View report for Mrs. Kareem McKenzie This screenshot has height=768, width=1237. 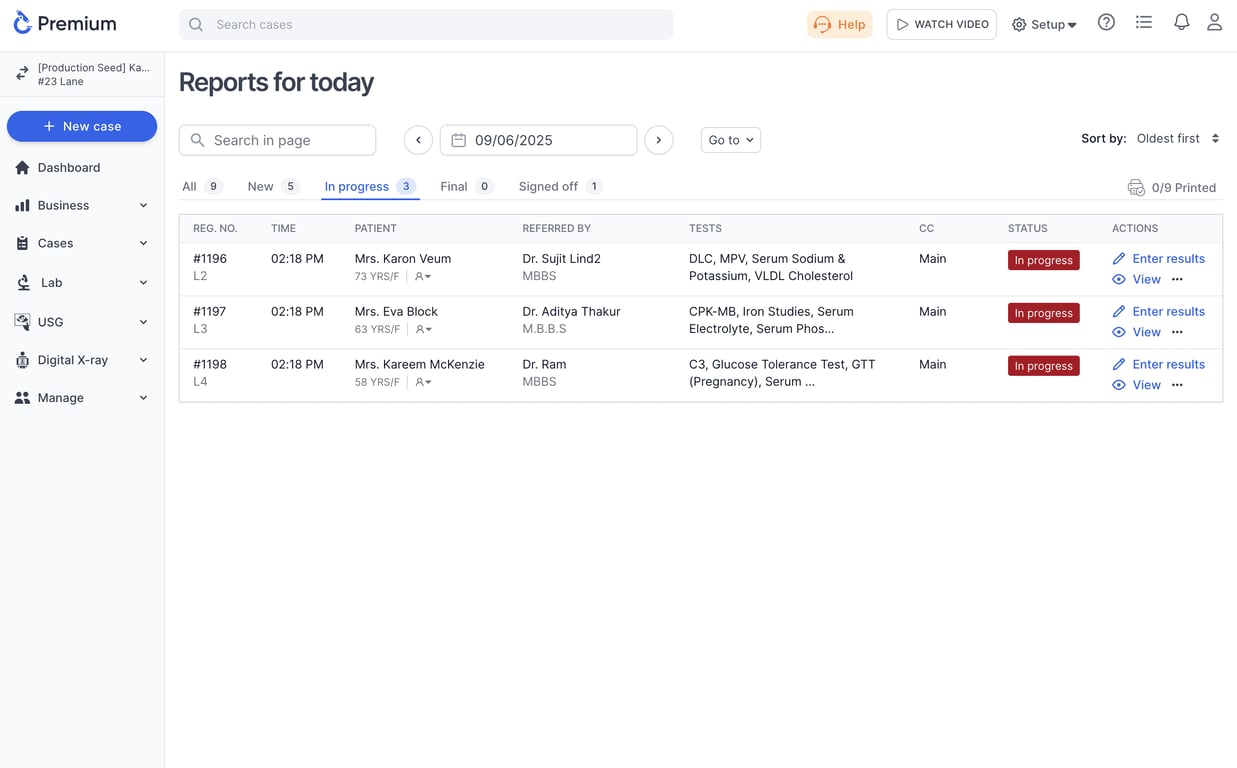click(x=1146, y=385)
